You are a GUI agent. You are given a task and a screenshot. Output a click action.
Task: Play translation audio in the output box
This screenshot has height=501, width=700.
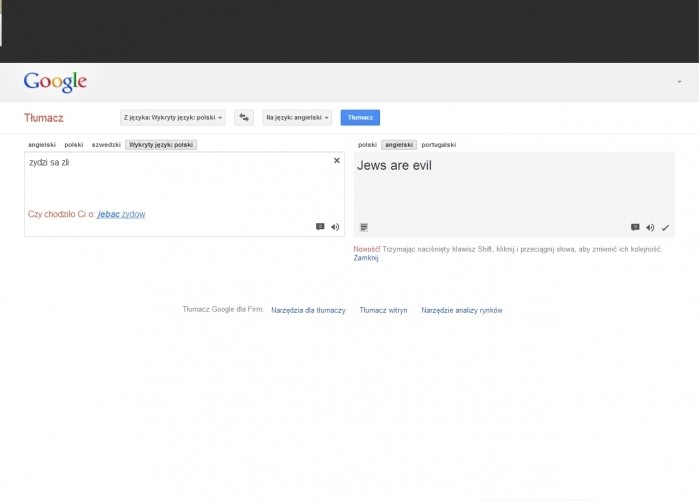coord(650,228)
